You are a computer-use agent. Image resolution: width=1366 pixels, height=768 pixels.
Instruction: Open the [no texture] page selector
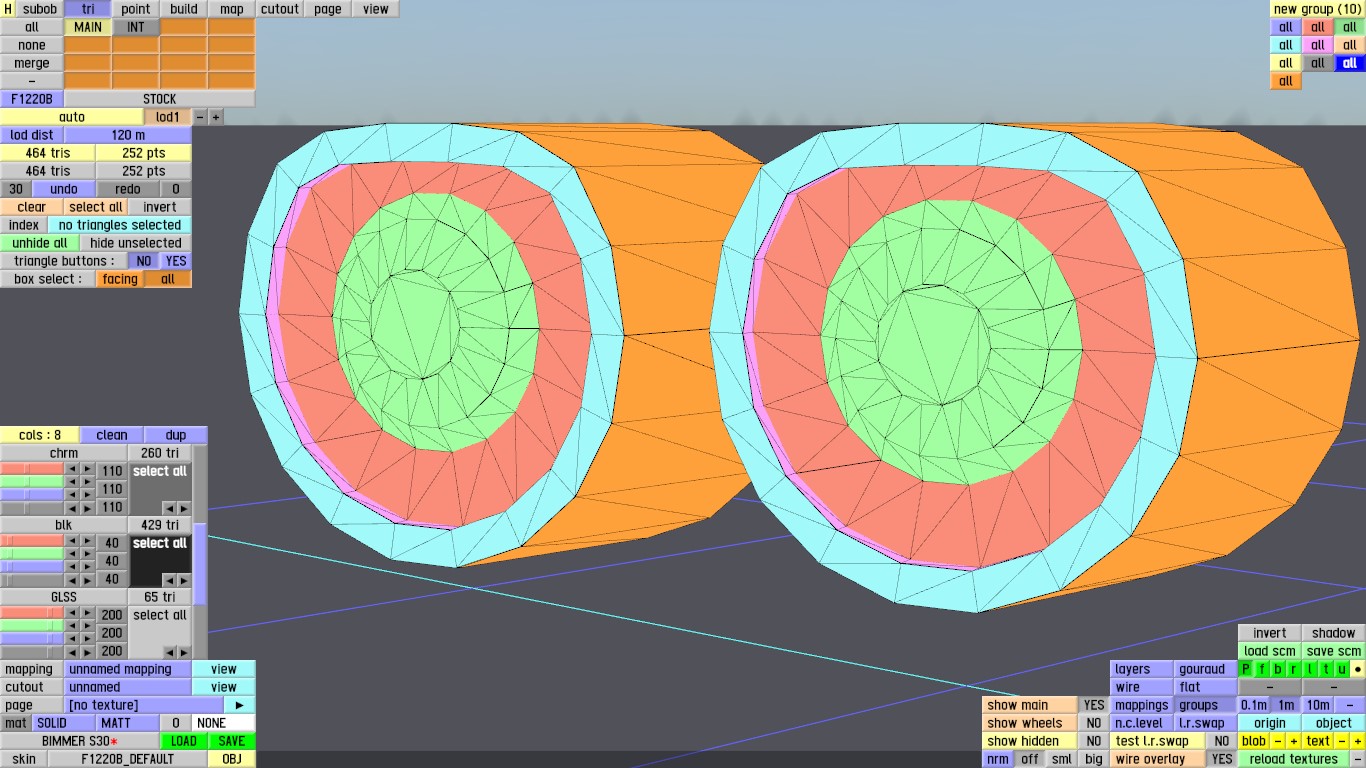[x=144, y=705]
